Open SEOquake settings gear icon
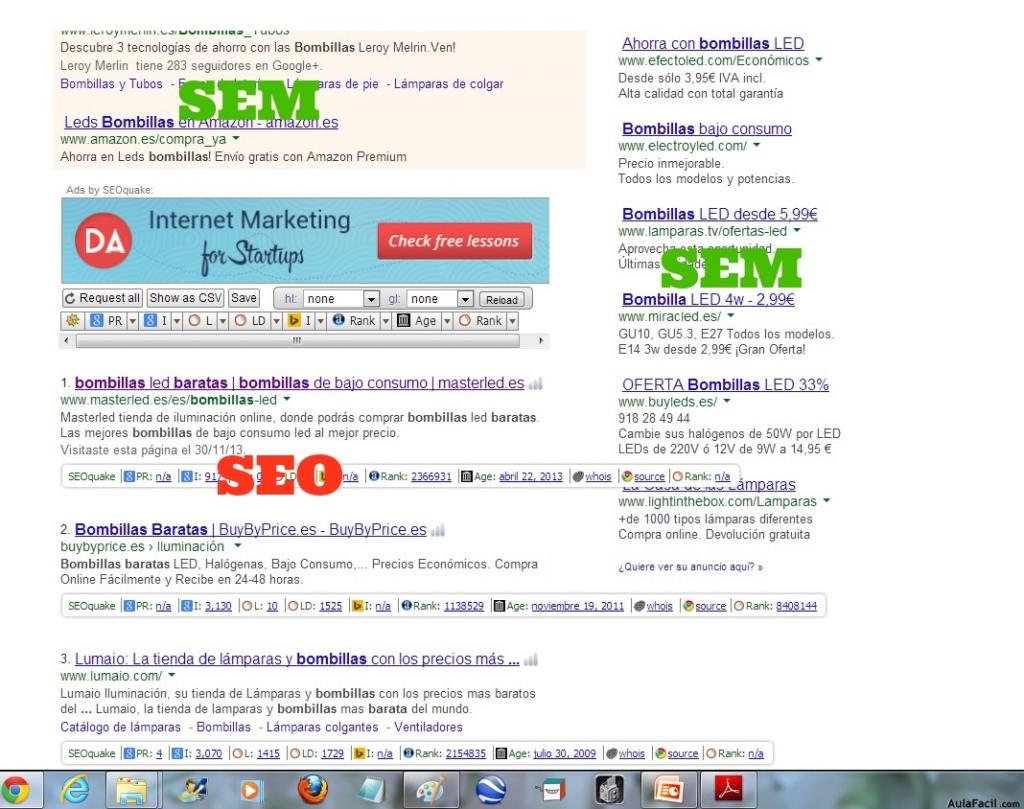 tap(72, 321)
